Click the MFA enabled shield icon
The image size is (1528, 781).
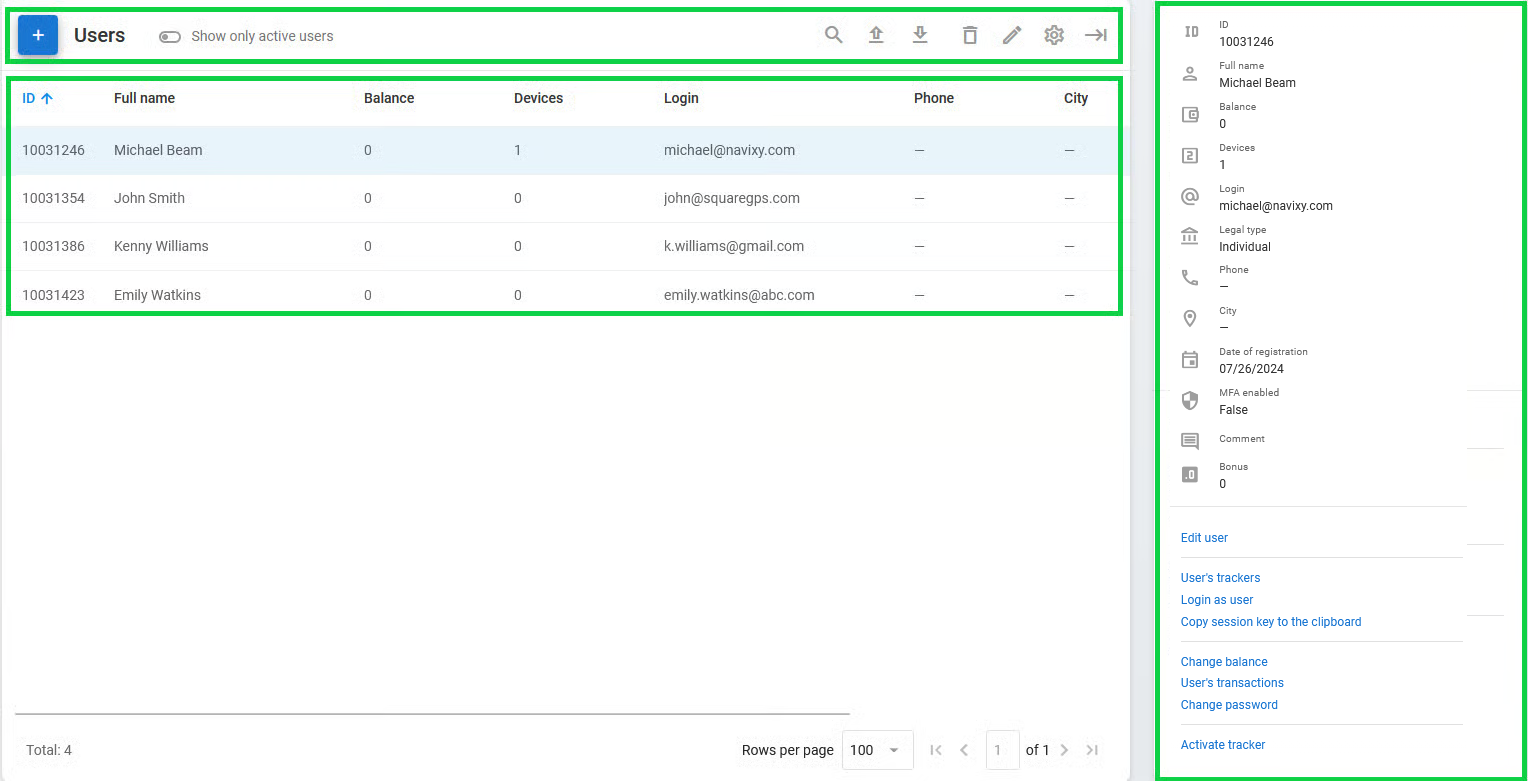pos(1190,400)
